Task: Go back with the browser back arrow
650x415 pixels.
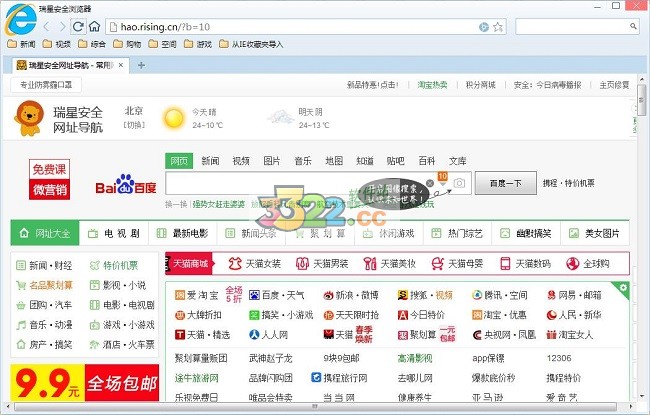Action: (x=46, y=27)
